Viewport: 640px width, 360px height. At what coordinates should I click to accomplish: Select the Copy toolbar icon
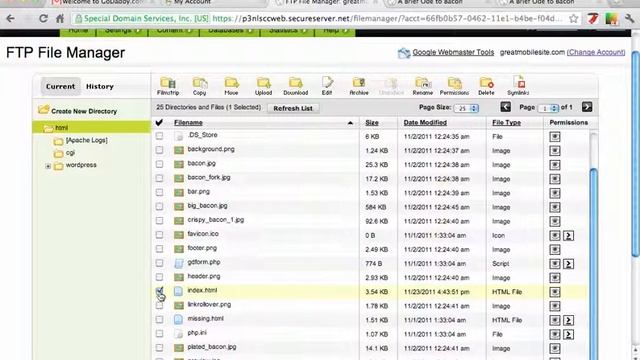coord(200,86)
